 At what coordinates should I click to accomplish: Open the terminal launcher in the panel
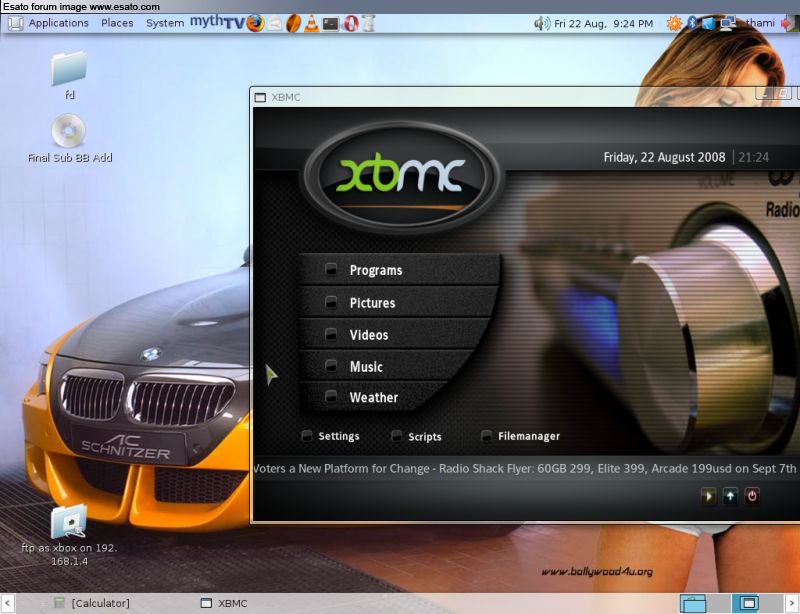[331, 23]
